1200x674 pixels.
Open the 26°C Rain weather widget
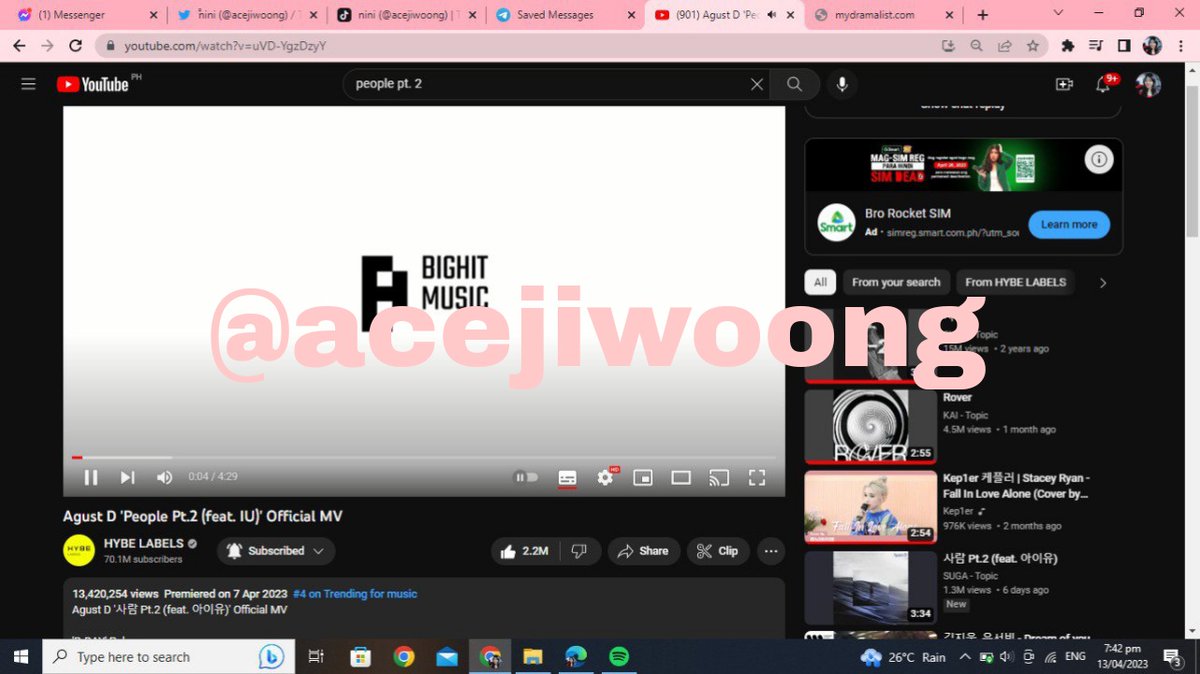[x=903, y=657]
